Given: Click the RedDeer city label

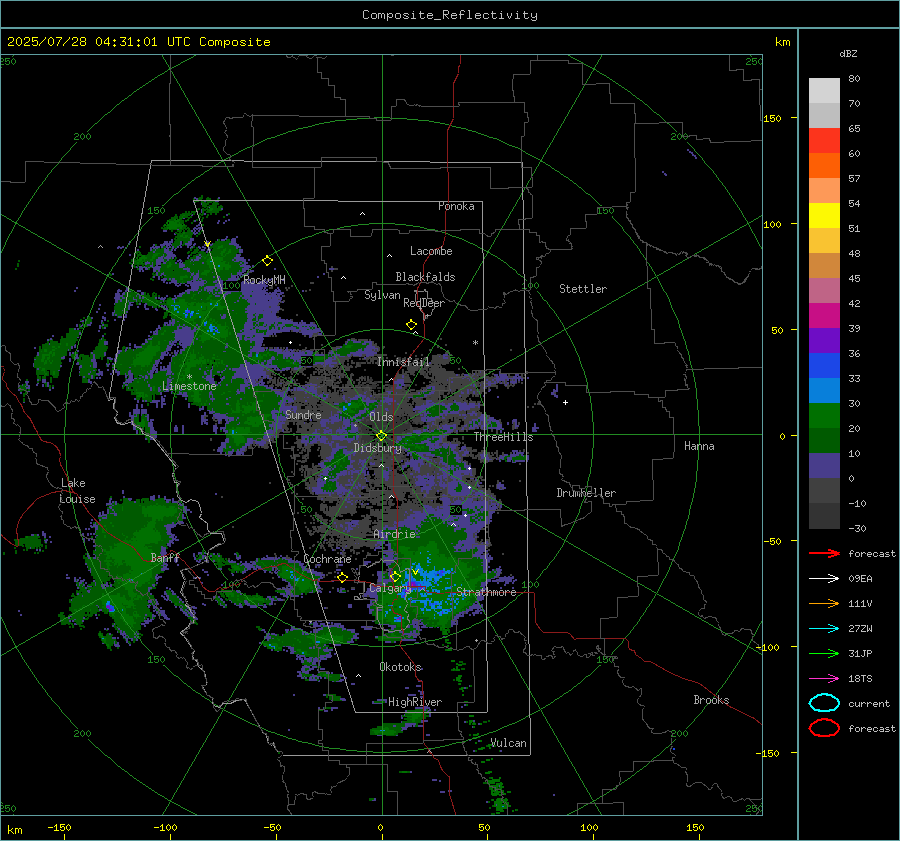Looking at the screenshot, I should (x=424, y=303).
